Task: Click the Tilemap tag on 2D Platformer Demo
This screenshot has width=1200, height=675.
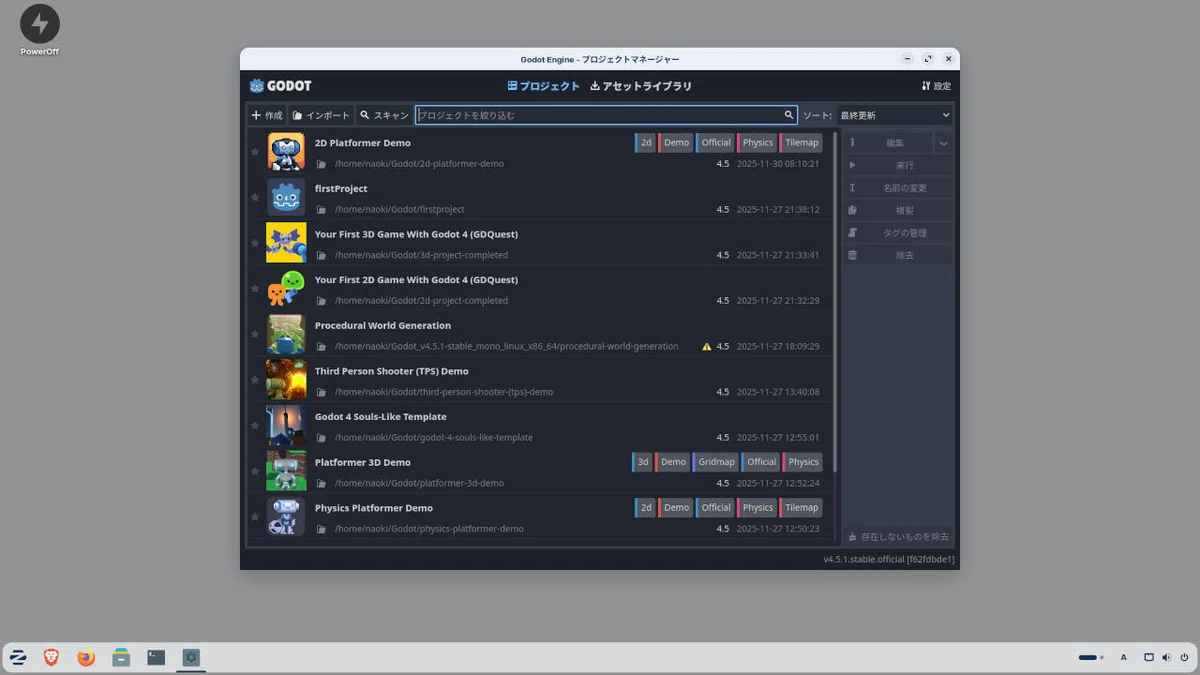Action: coord(801,143)
